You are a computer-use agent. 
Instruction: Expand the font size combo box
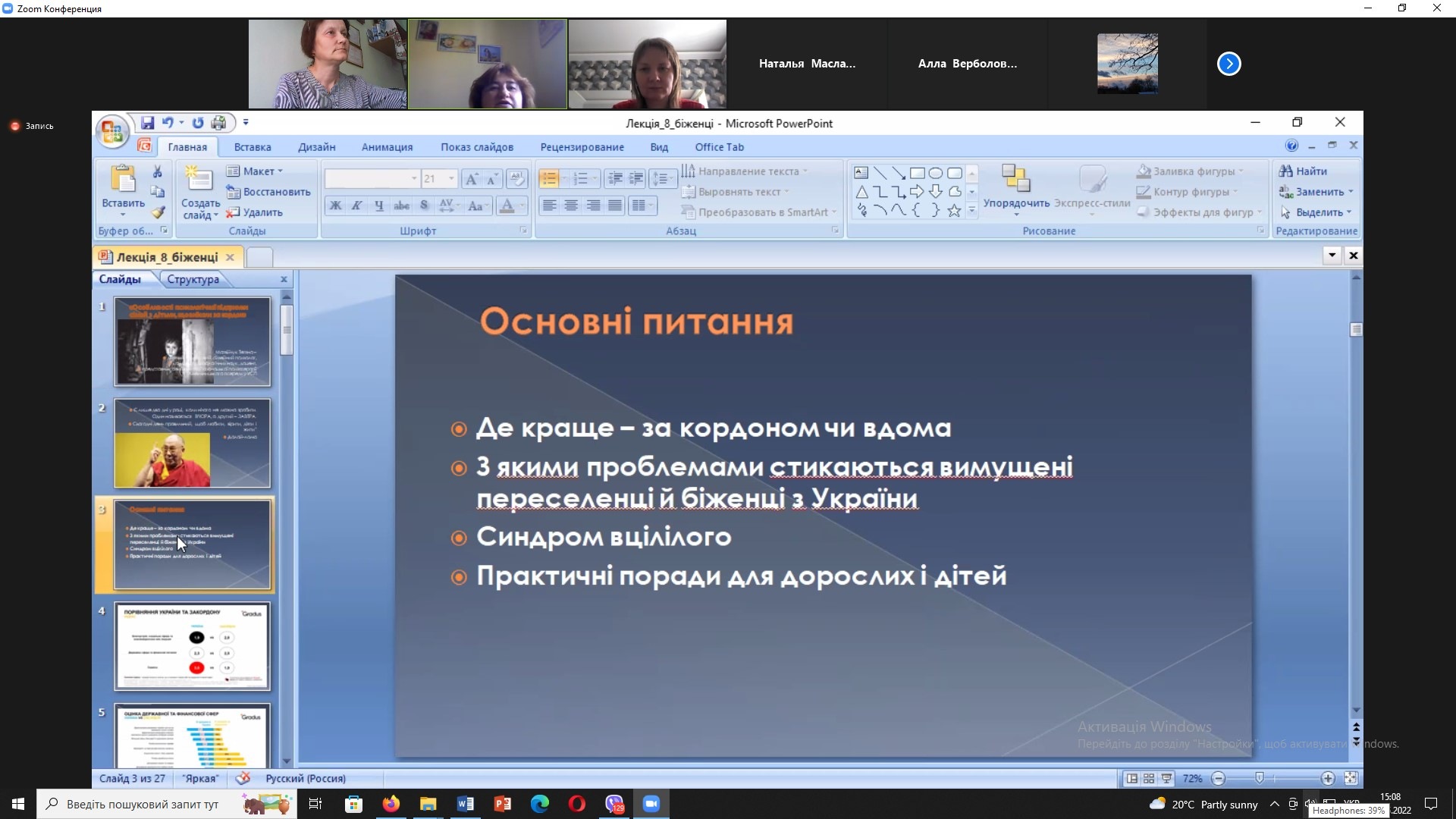click(451, 179)
